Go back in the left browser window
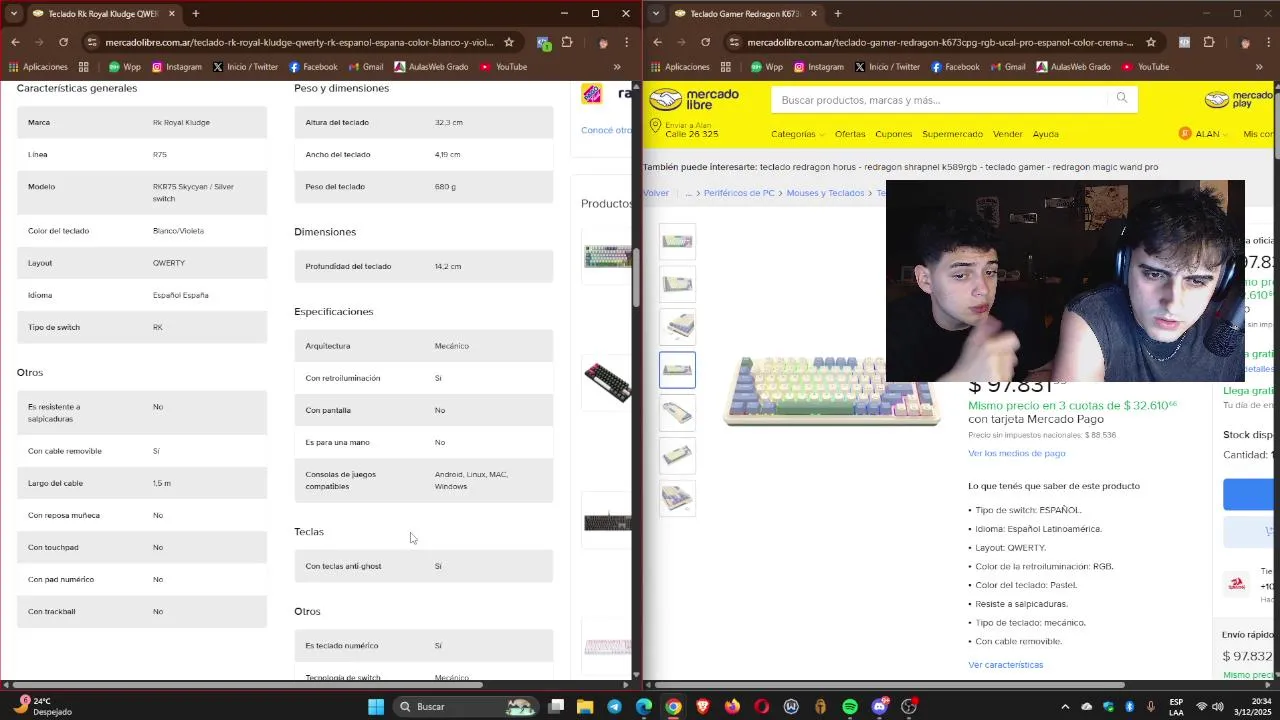Screen dimensions: 1280x720 point(15,42)
